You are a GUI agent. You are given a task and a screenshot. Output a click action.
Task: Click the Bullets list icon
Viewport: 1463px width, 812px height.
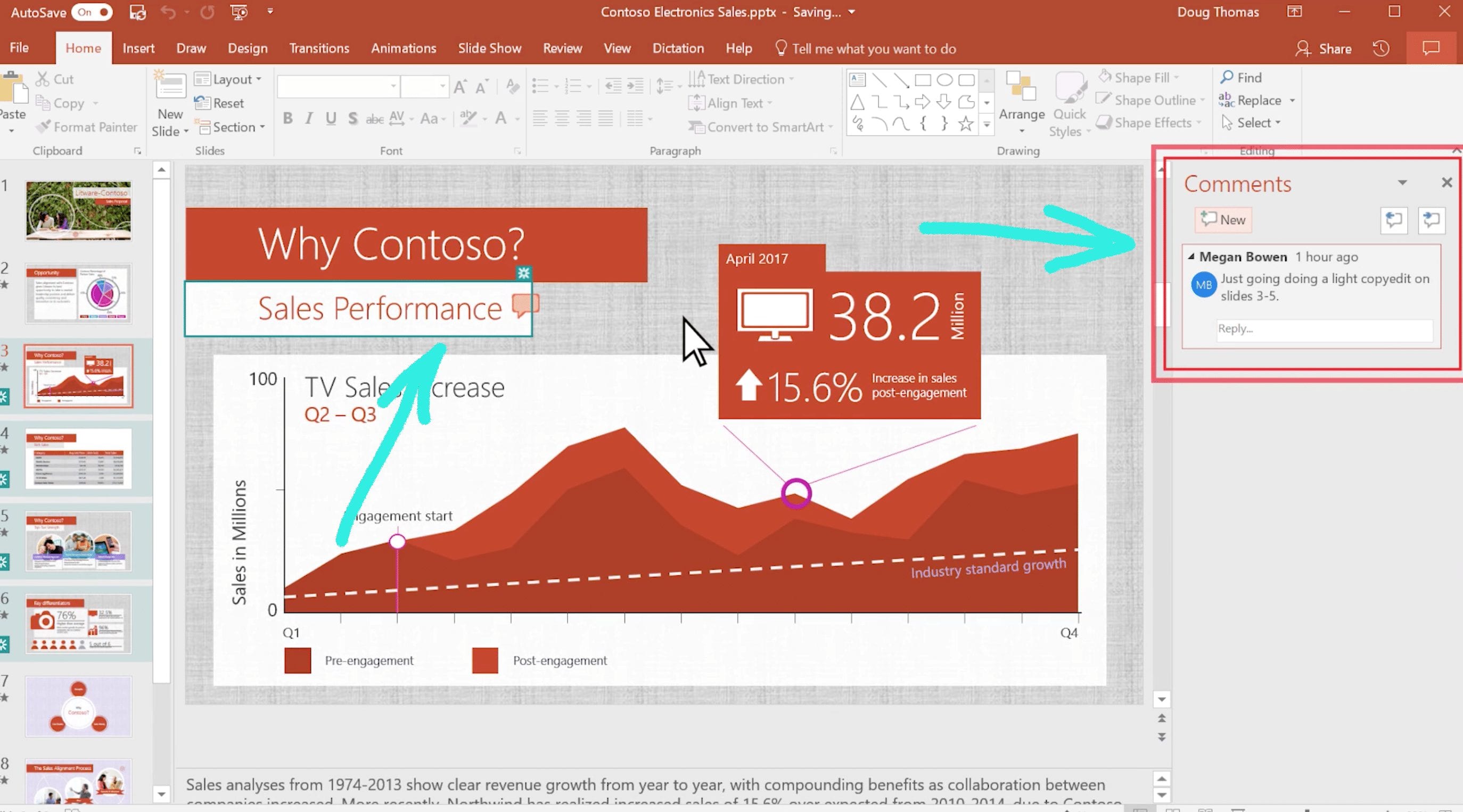click(x=540, y=86)
